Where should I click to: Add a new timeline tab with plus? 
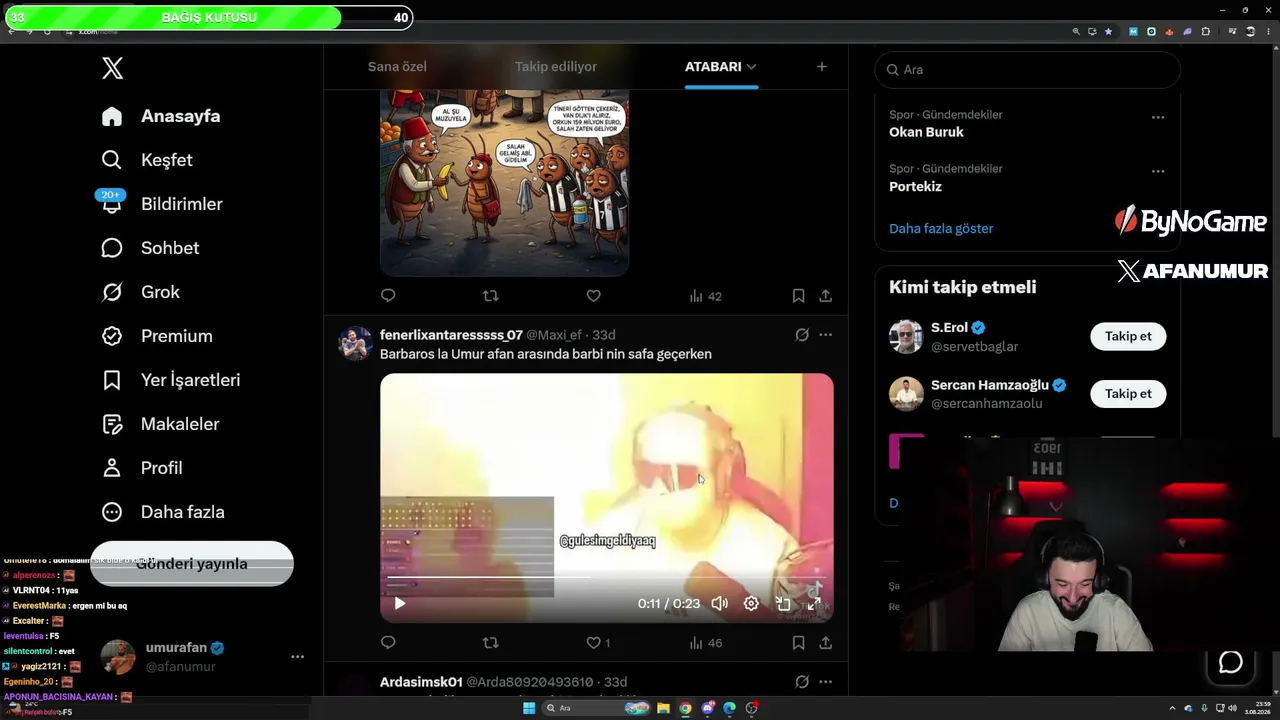tap(822, 67)
